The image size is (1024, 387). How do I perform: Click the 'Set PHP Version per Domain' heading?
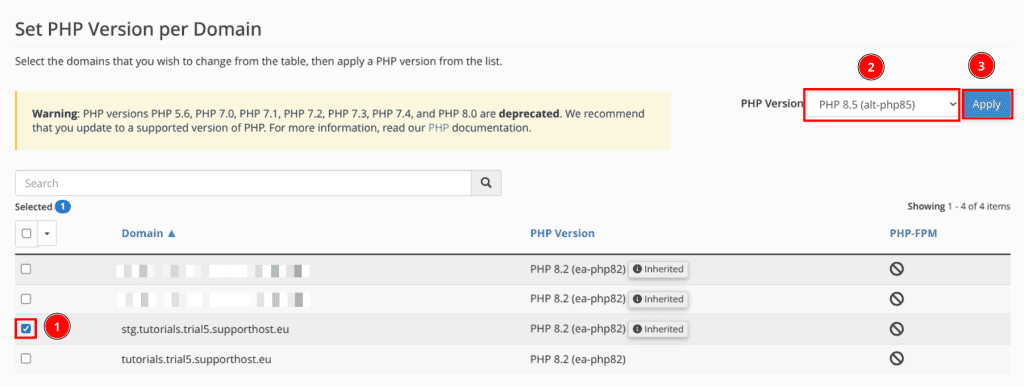click(138, 29)
